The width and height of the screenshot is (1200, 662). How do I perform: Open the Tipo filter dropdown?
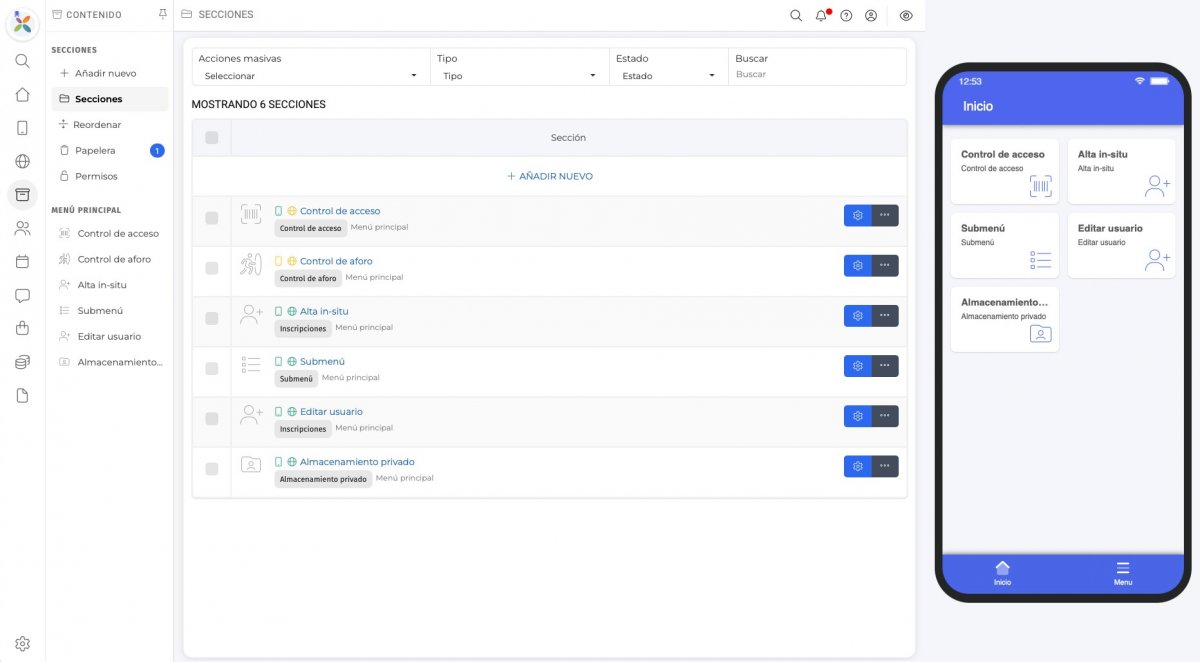519,75
